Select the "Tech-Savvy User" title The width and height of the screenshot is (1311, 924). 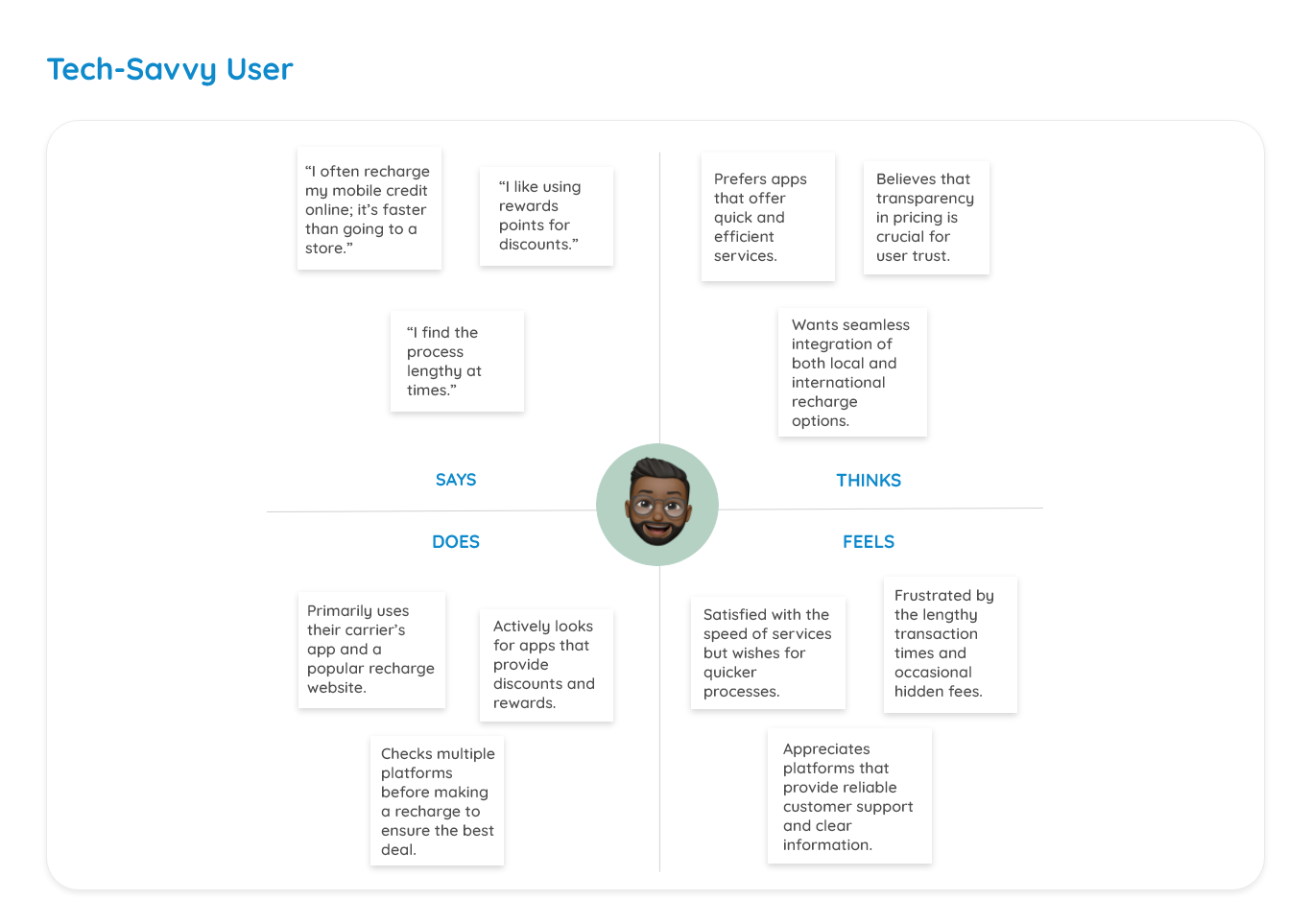point(170,69)
